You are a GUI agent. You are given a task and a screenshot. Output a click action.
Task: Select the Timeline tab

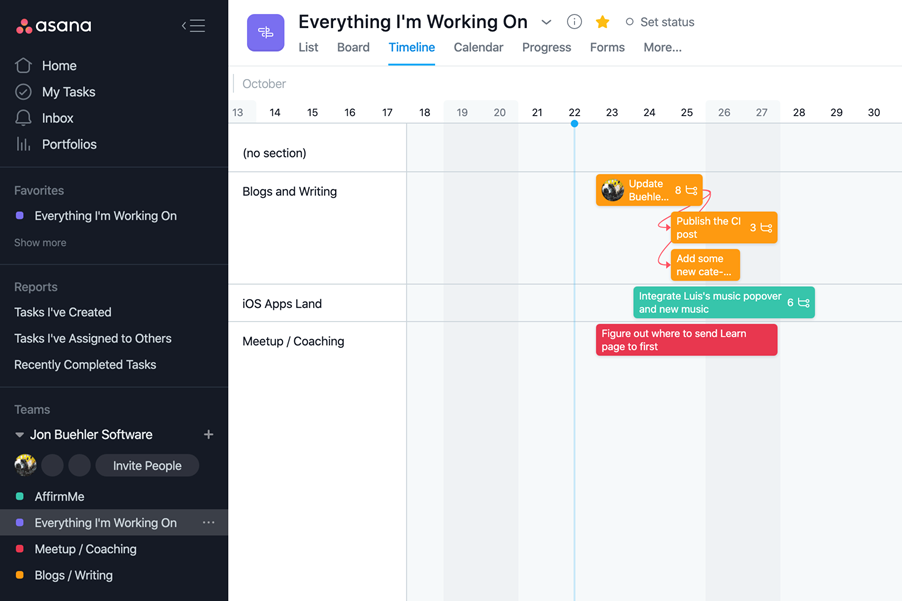point(412,47)
